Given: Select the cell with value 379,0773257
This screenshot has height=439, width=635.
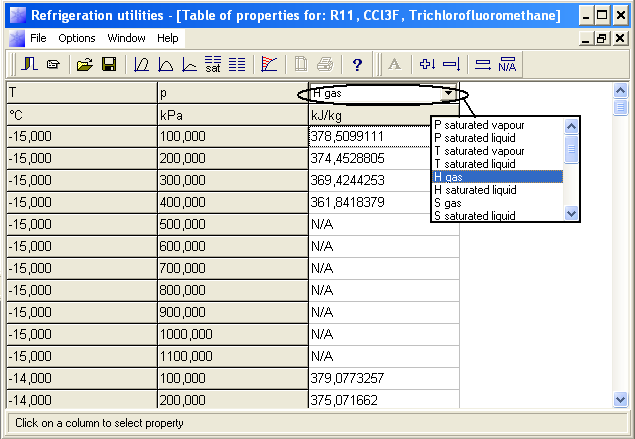Looking at the screenshot, I should (384, 378).
